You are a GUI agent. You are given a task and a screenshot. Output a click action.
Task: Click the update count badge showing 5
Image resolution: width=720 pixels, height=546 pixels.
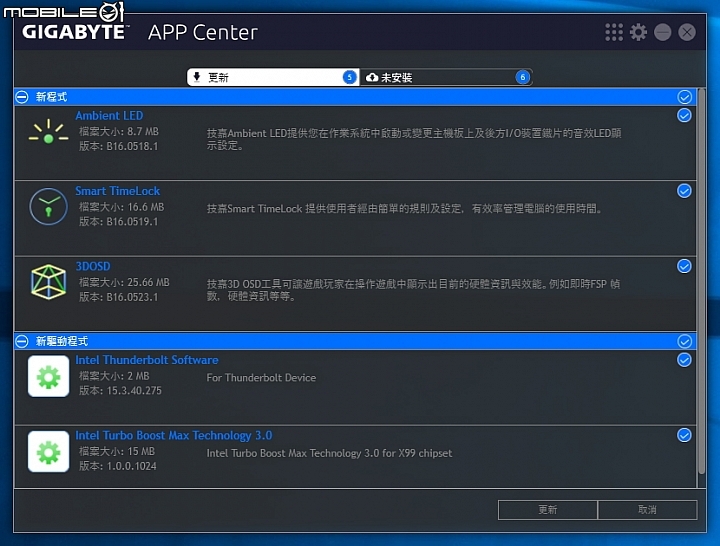[349, 77]
